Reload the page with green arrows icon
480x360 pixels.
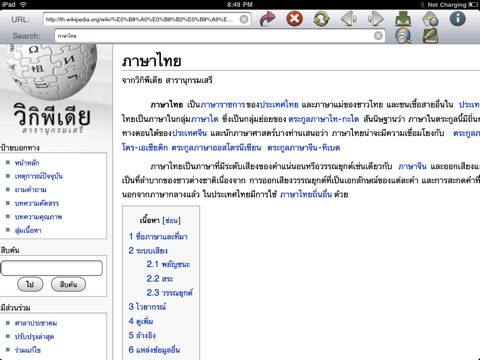pyautogui.click(x=322, y=18)
